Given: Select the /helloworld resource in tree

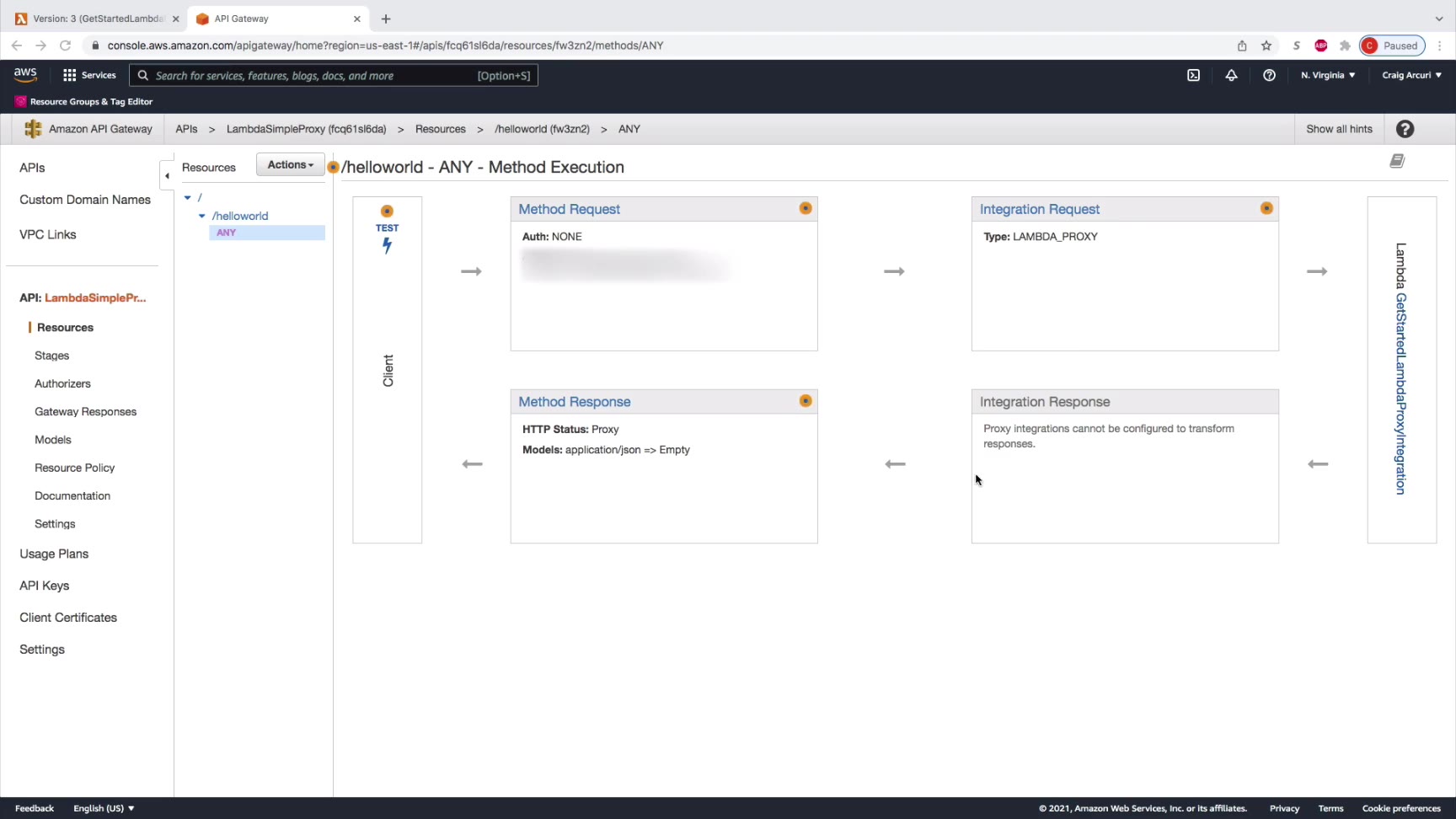Looking at the screenshot, I should click(x=240, y=216).
